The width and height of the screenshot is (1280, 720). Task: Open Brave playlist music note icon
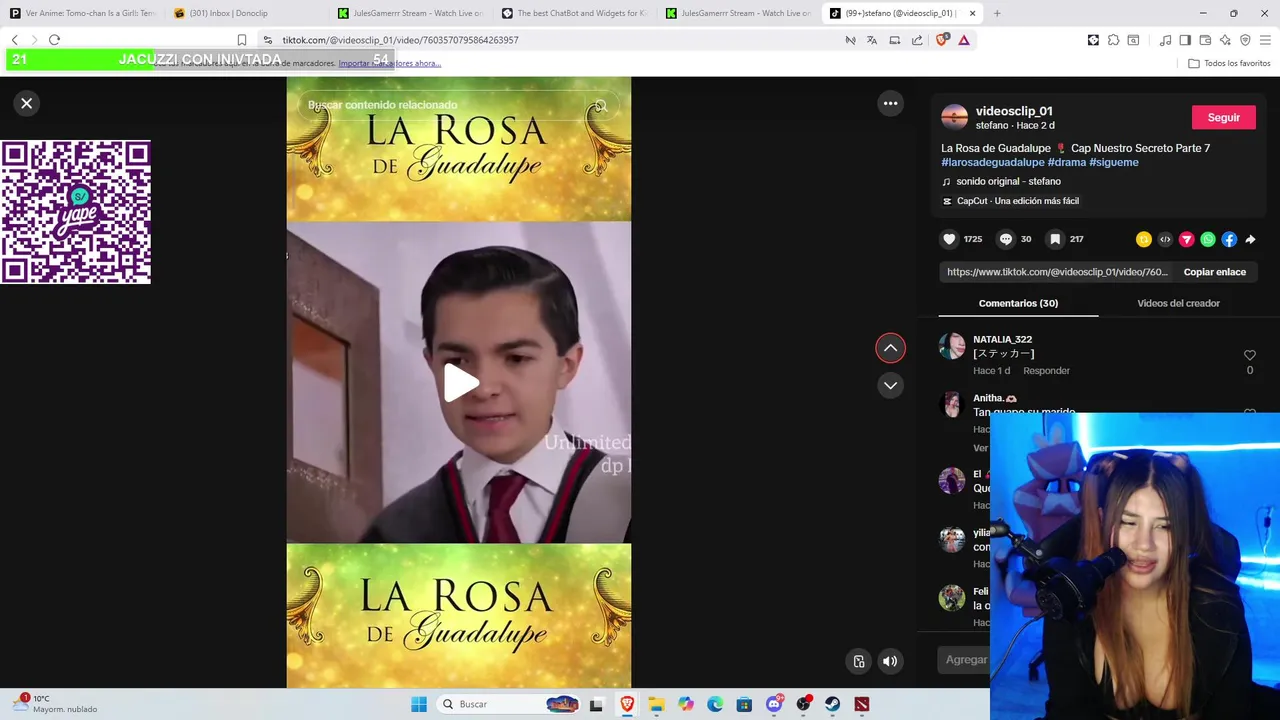(1165, 40)
